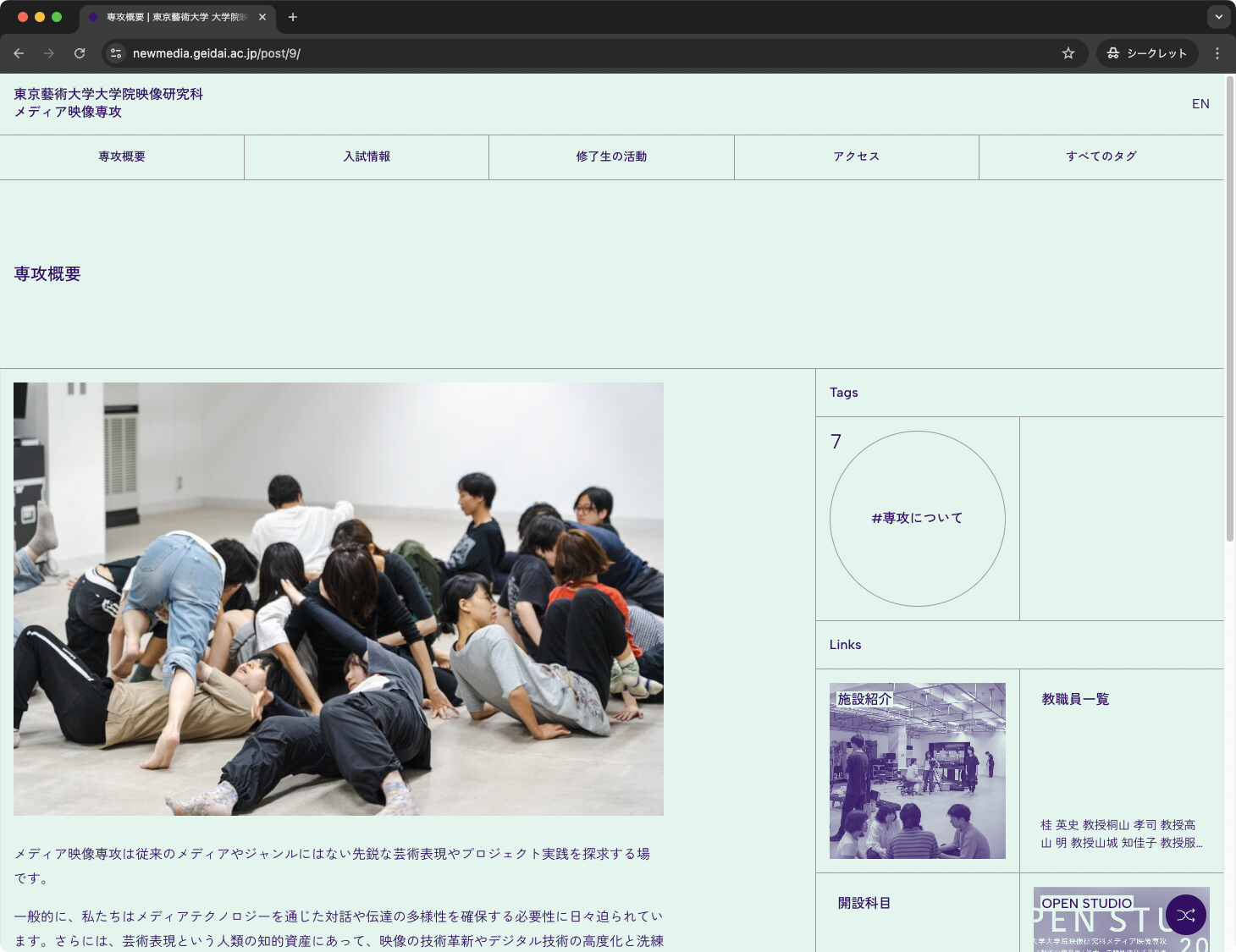Open the 施設紹介 thumbnail
This screenshot has width=1236, height=952.
pyautogui.click(x=917, y=770)
